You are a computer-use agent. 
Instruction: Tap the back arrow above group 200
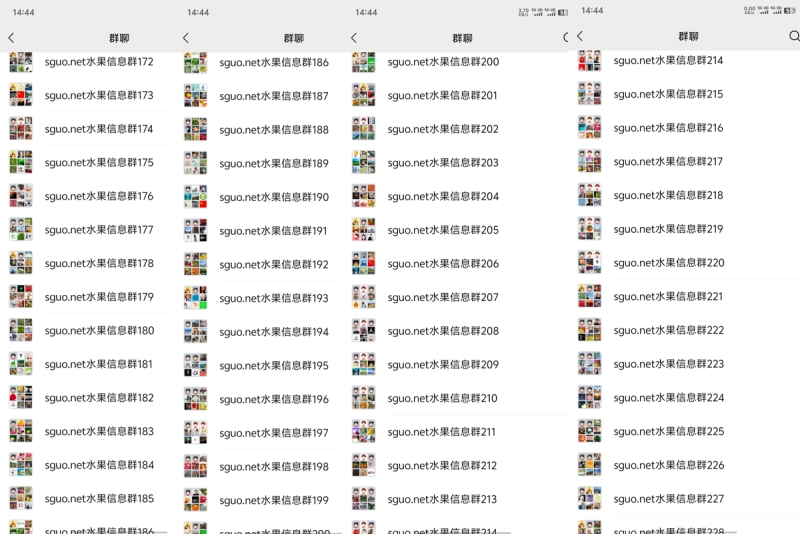[x=354, y=38]
